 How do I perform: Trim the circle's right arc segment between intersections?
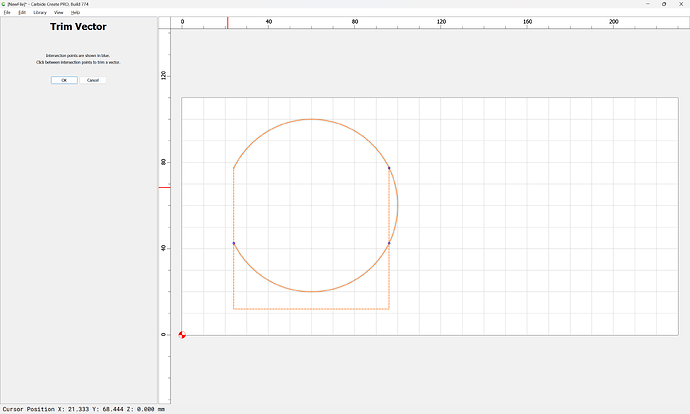point(398,205)
